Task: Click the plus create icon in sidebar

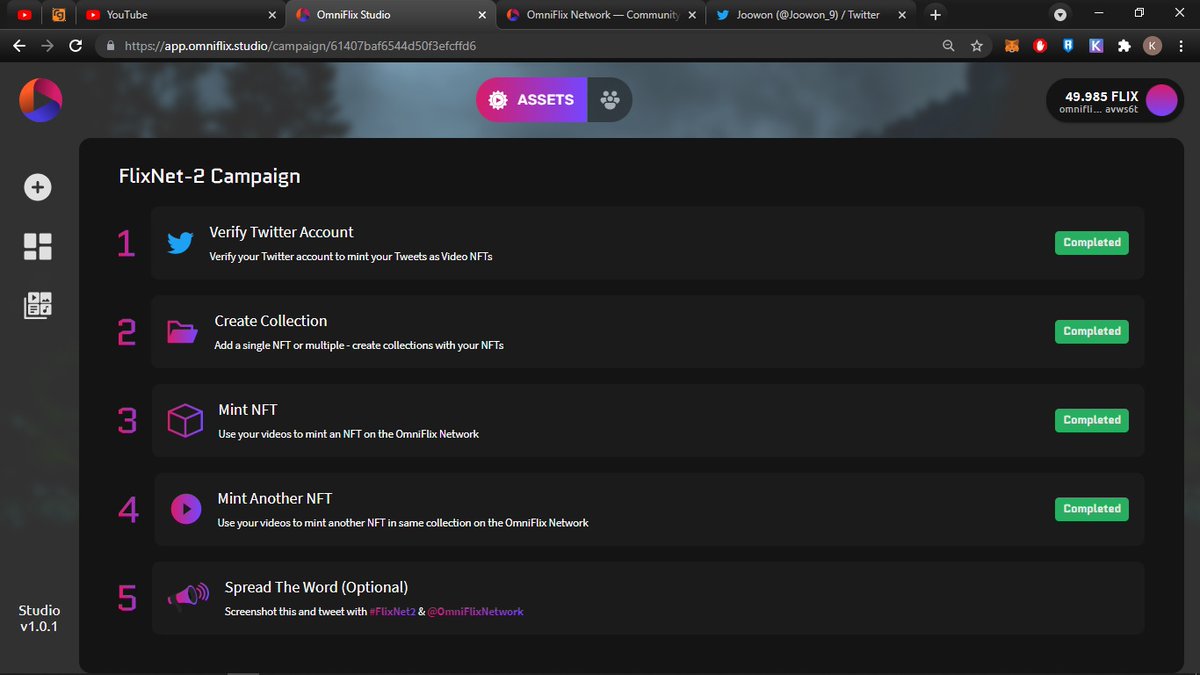Action: click(38, 187)
